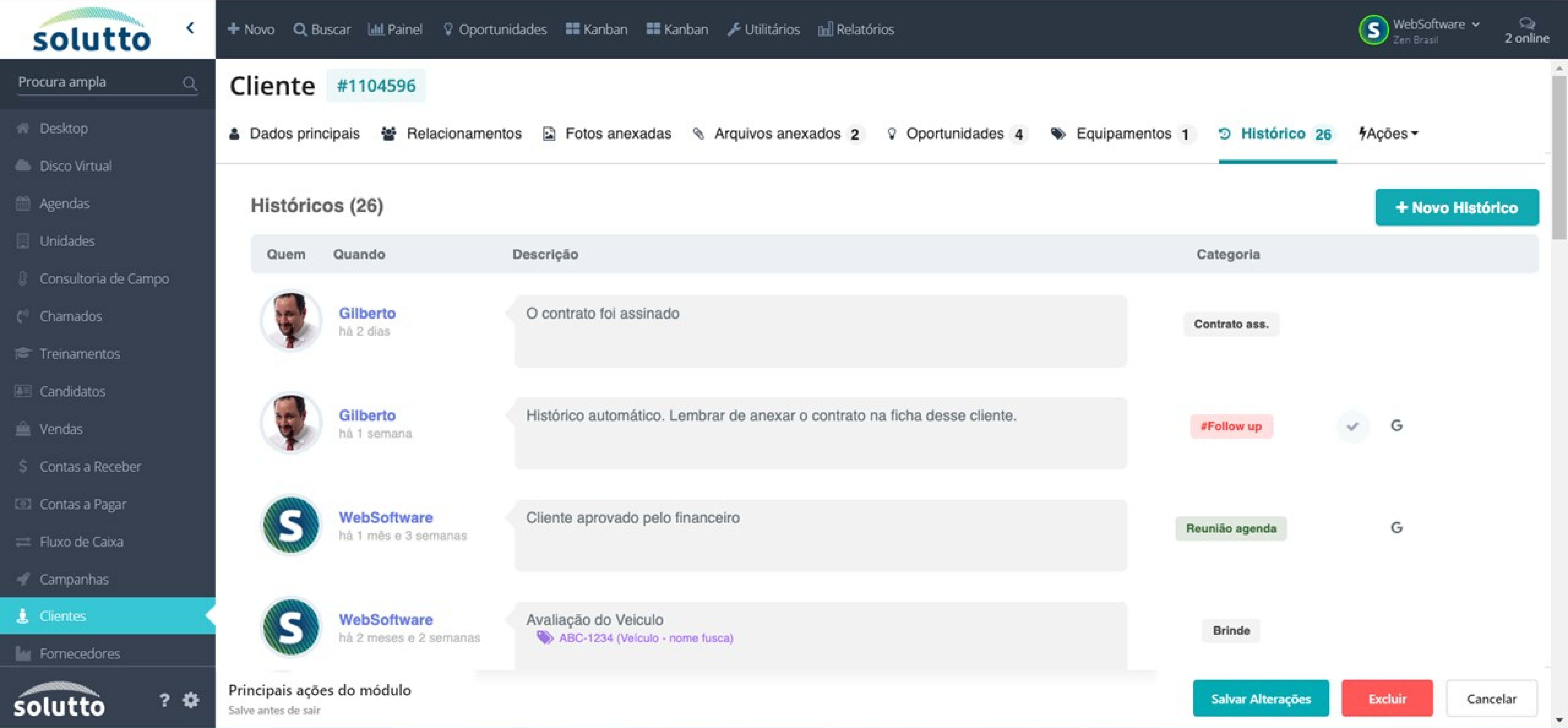Click the Brinde category tag
This screenshot has height=728, width=1568.
tap(1231, 631)
